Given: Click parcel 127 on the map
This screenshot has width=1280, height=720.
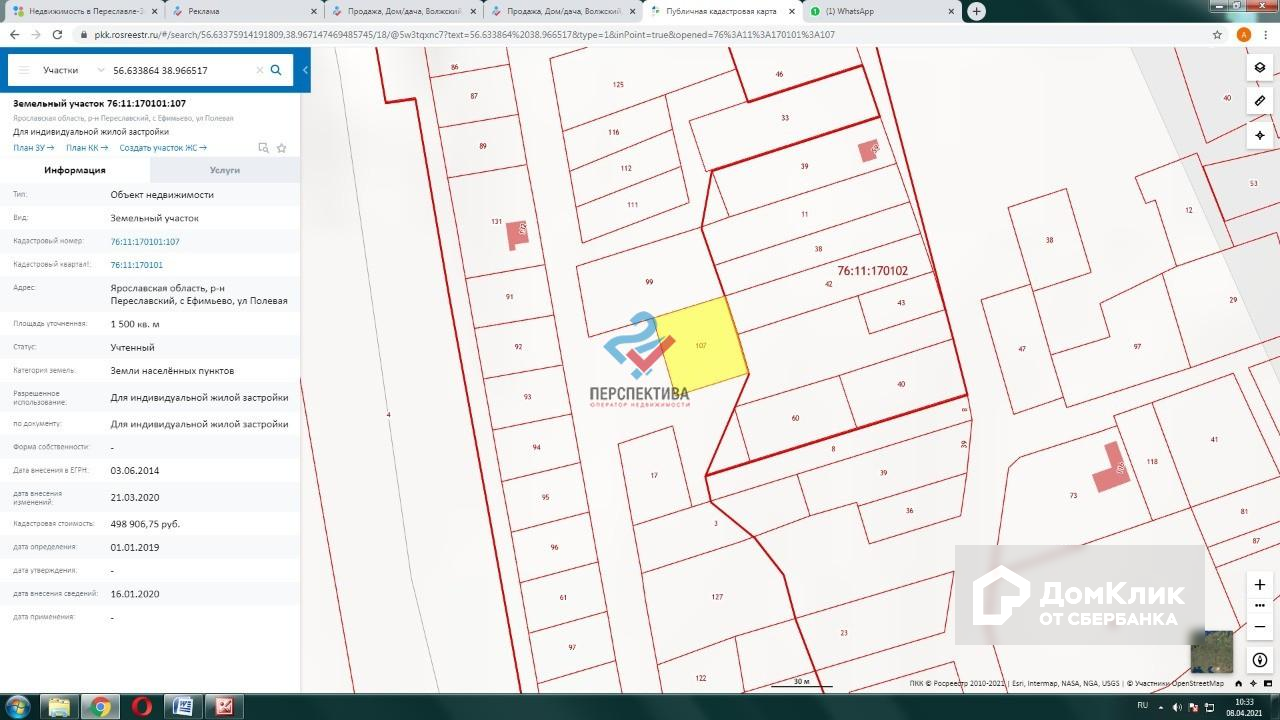Looking at the screenshot, I should pos(717,597).
